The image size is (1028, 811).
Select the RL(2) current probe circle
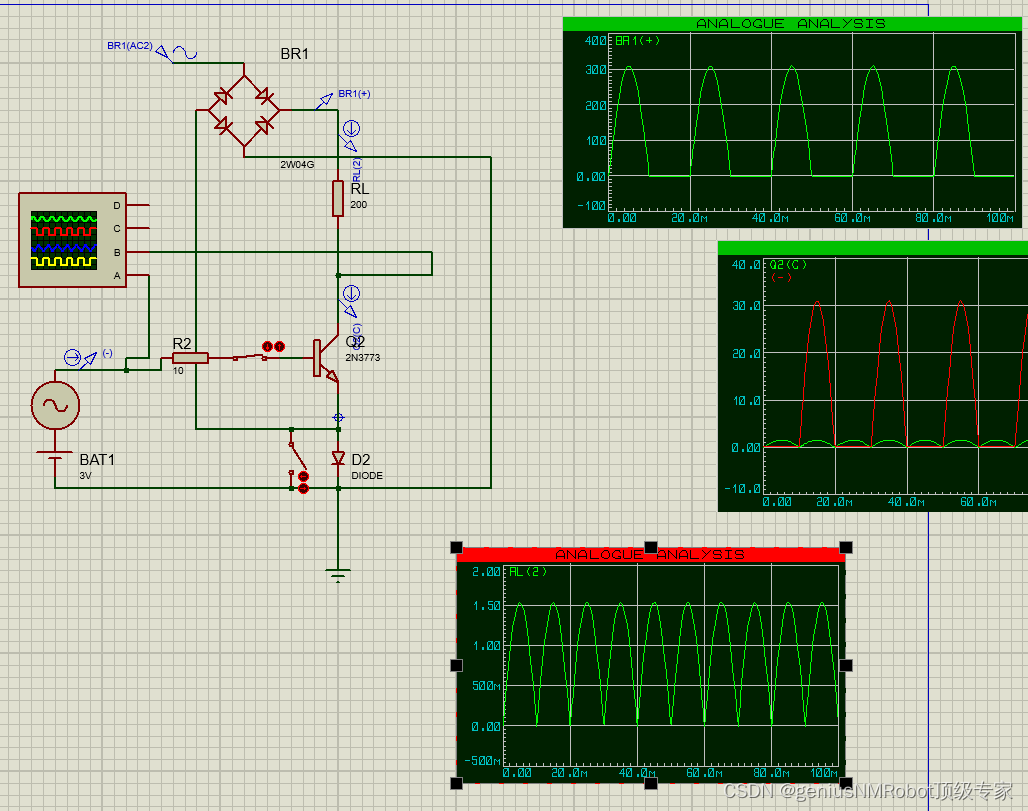click(x=351, y=128)
